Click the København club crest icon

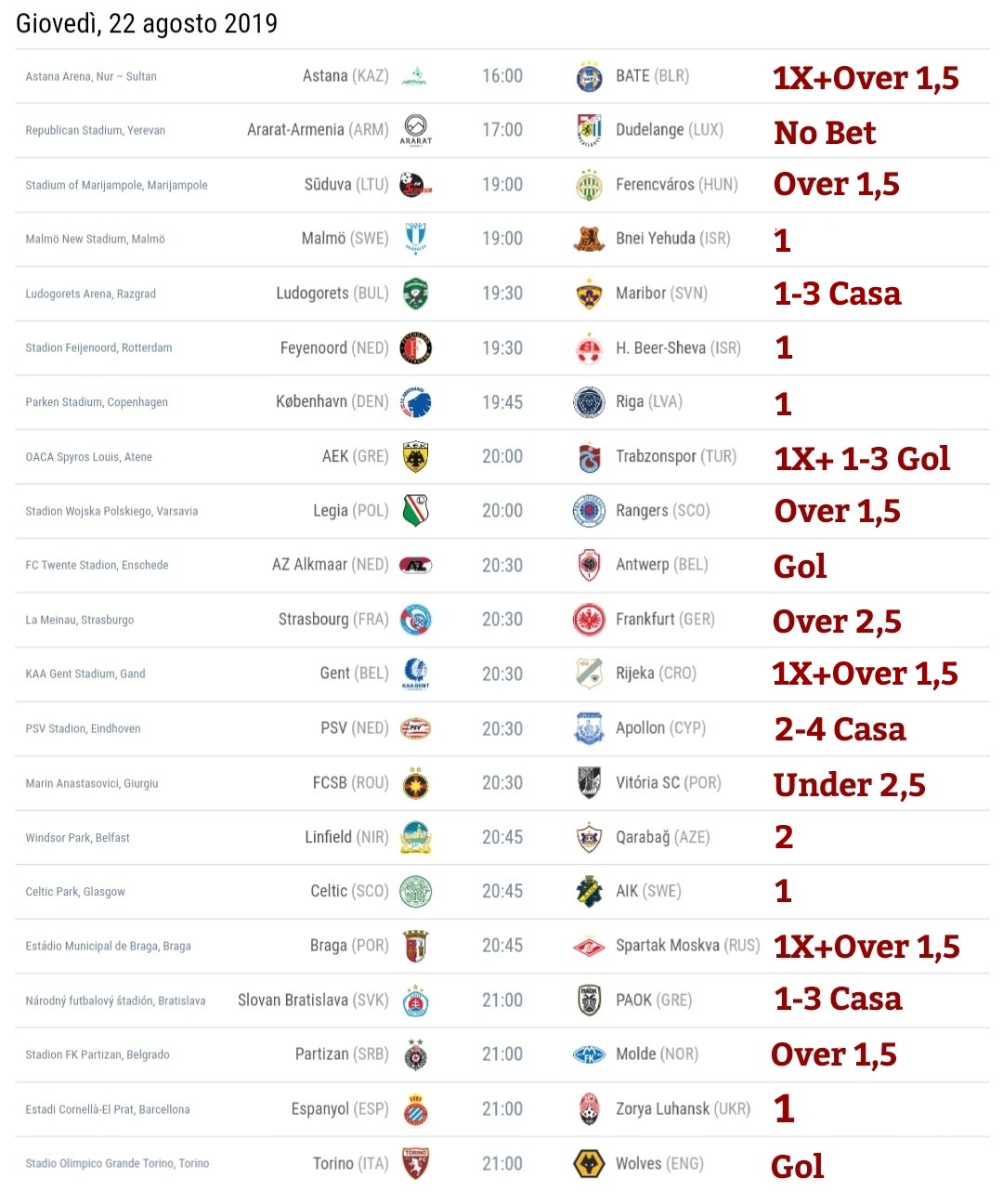(415, 402)
